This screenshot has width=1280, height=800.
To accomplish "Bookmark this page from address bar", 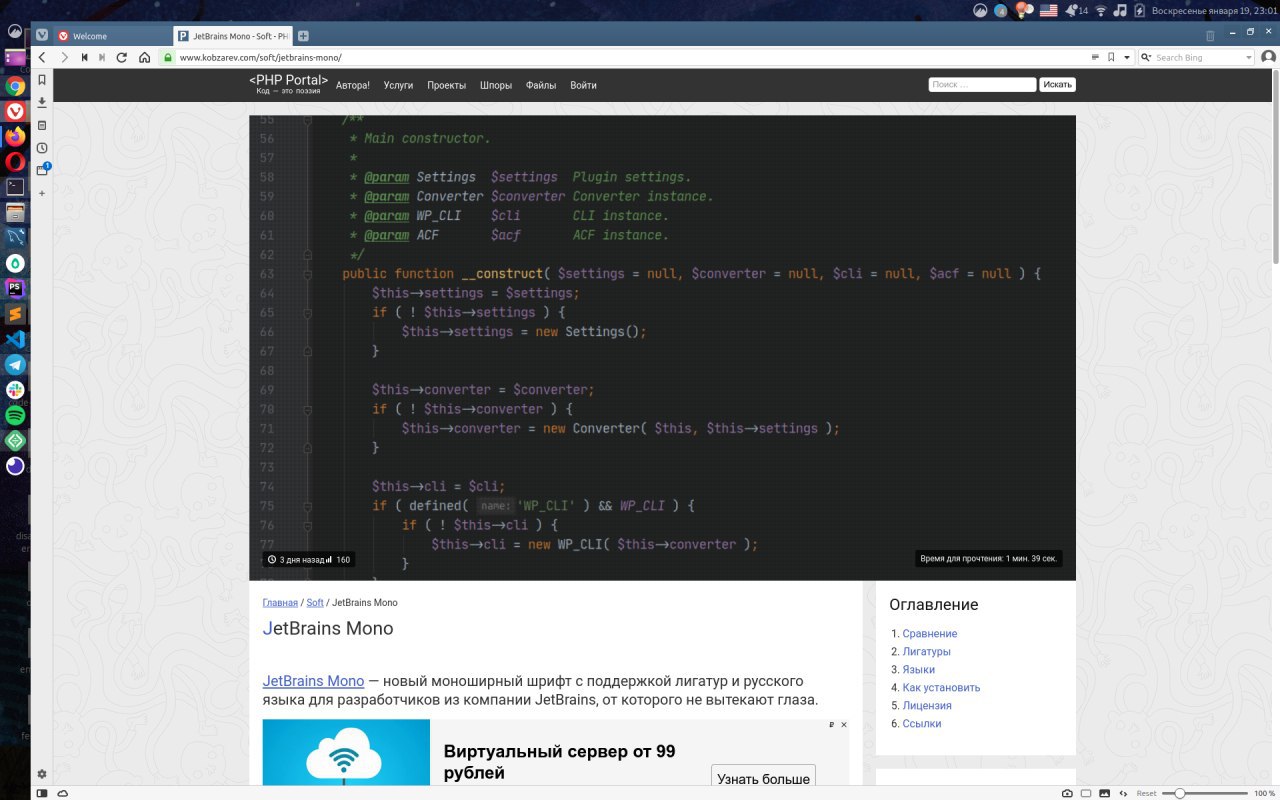I will coord(1111,58).
